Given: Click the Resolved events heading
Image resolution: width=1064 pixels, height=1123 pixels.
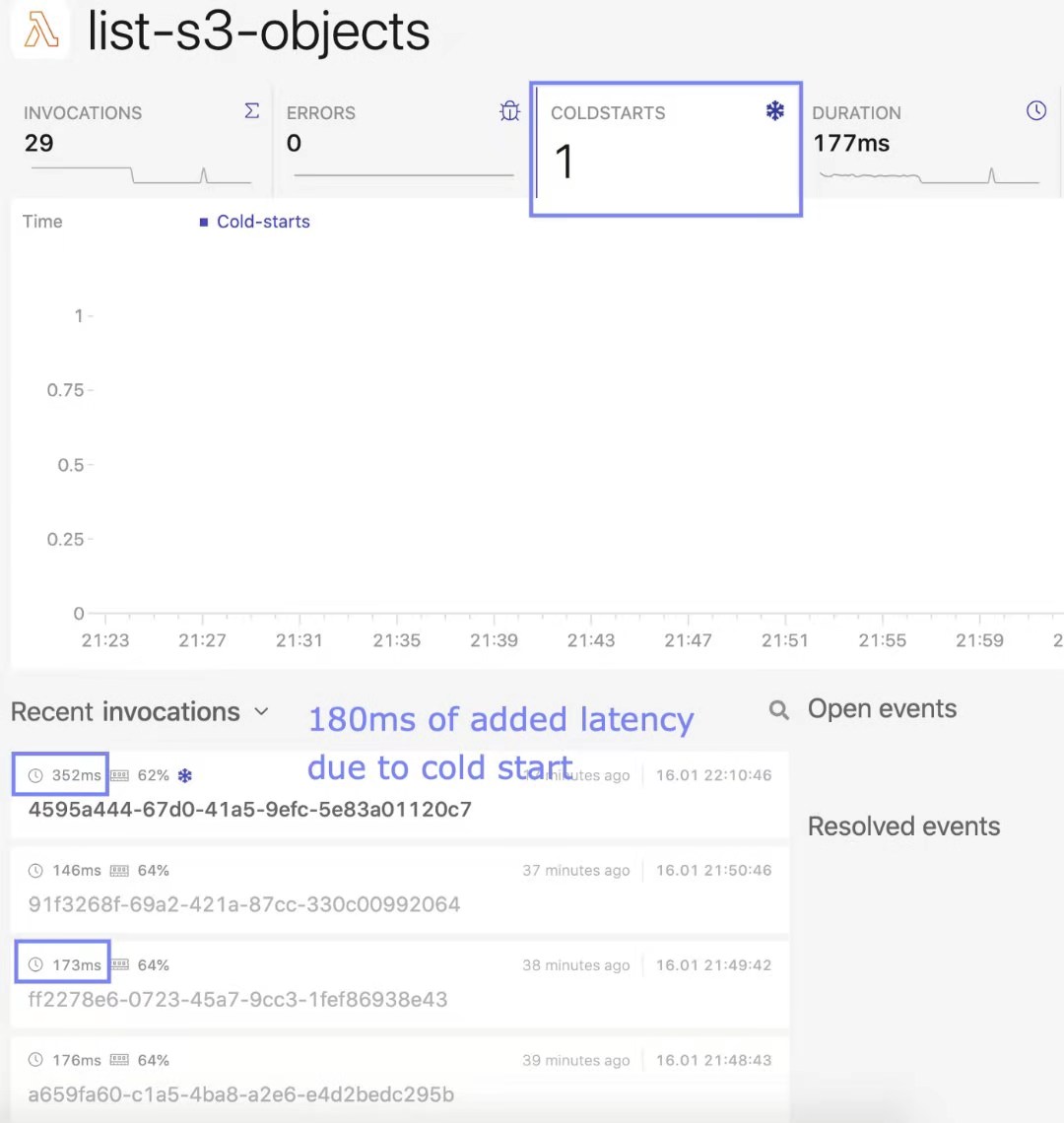Looking at the screenshot, I should [903, 826].
